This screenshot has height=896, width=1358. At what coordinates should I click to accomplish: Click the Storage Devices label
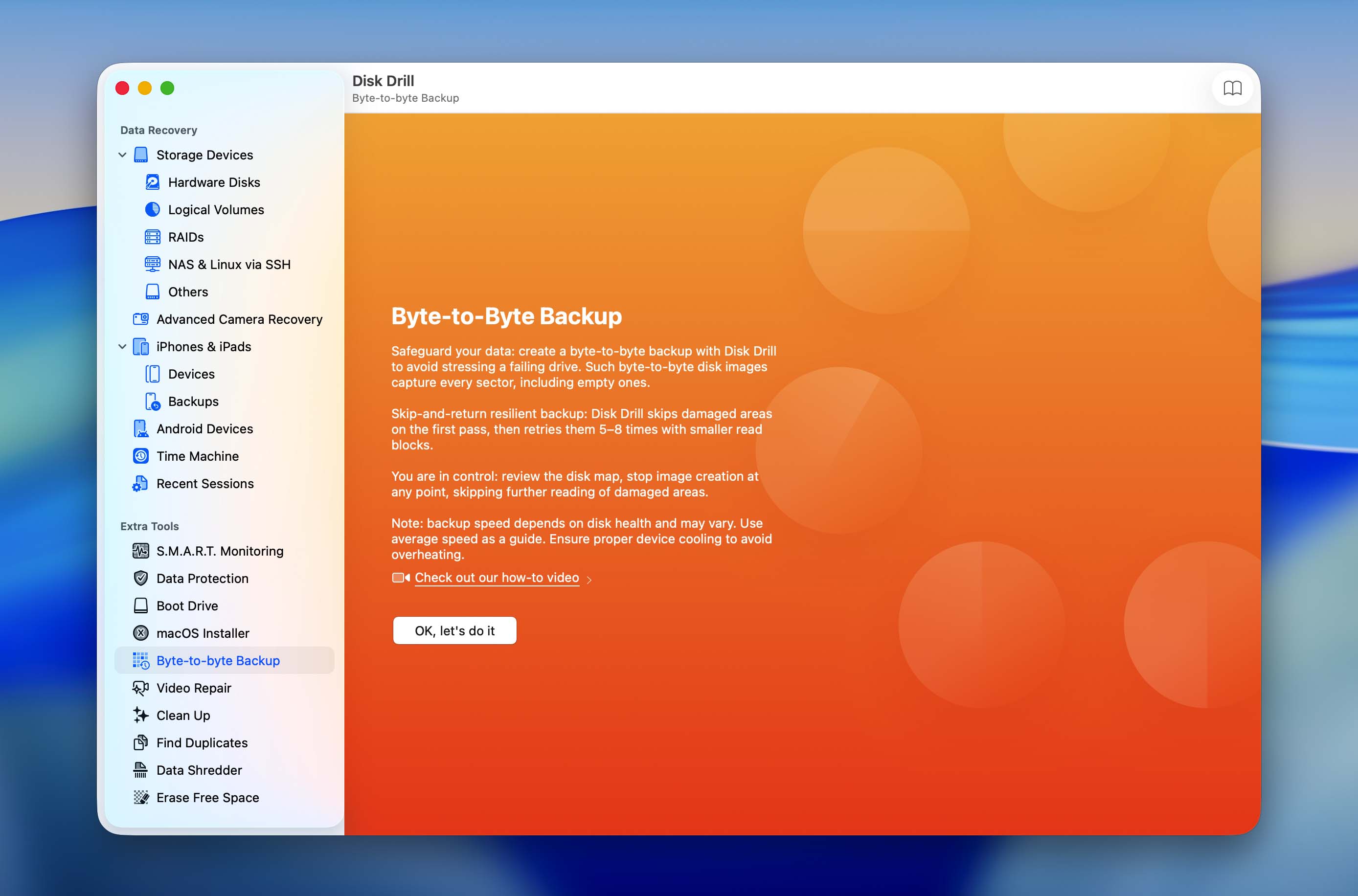tap(204, 155)
